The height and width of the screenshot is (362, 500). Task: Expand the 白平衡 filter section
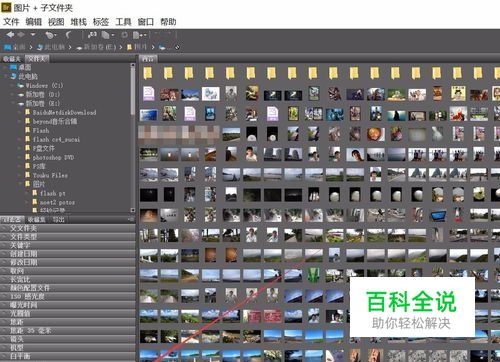[x=68, y=356]
